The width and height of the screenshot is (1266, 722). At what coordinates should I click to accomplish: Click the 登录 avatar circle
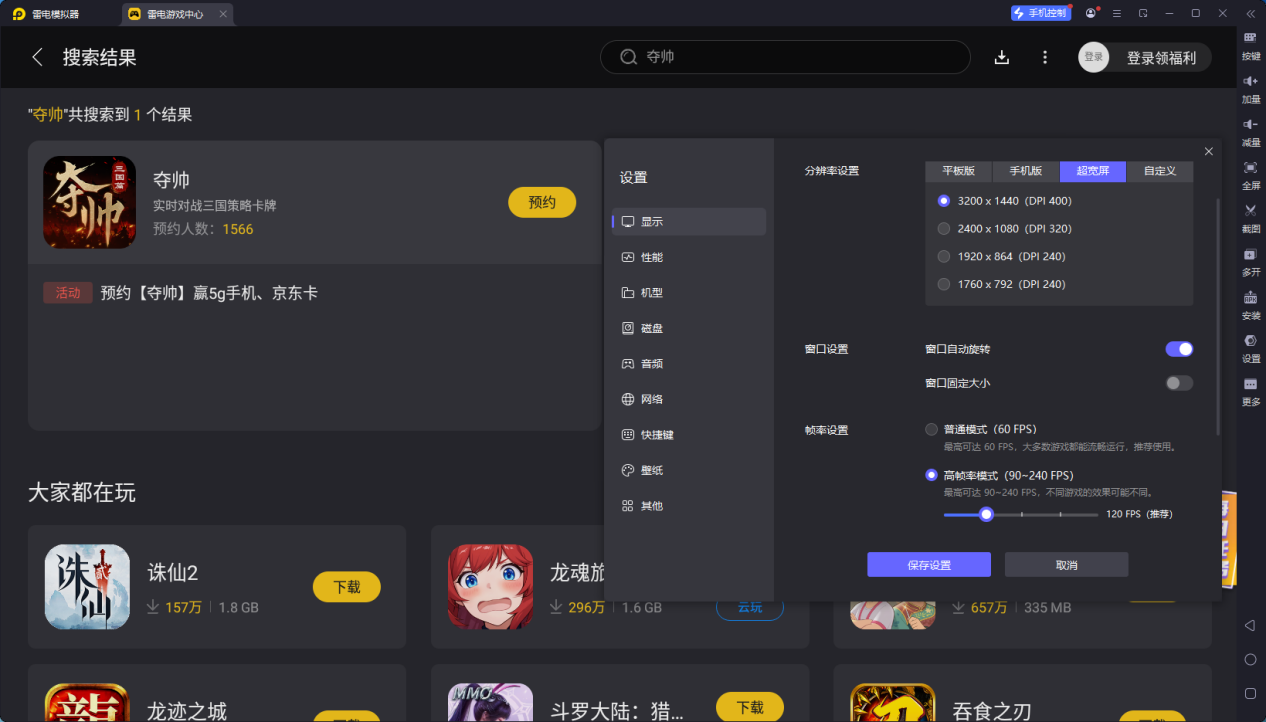pyautogui.click(x=1094, y=57)
